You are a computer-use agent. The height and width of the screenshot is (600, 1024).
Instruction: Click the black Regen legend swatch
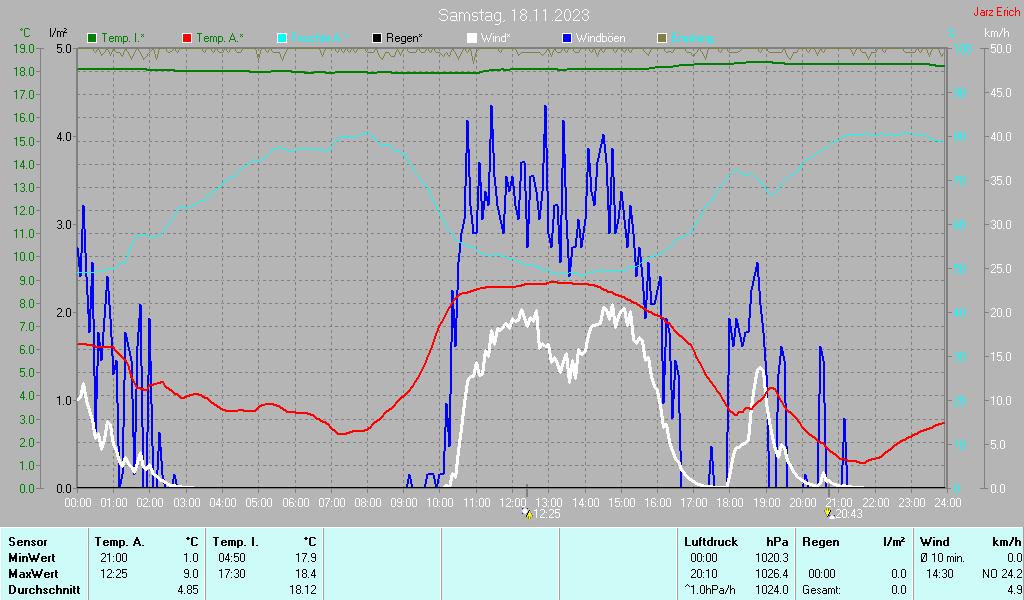[377, 39]
